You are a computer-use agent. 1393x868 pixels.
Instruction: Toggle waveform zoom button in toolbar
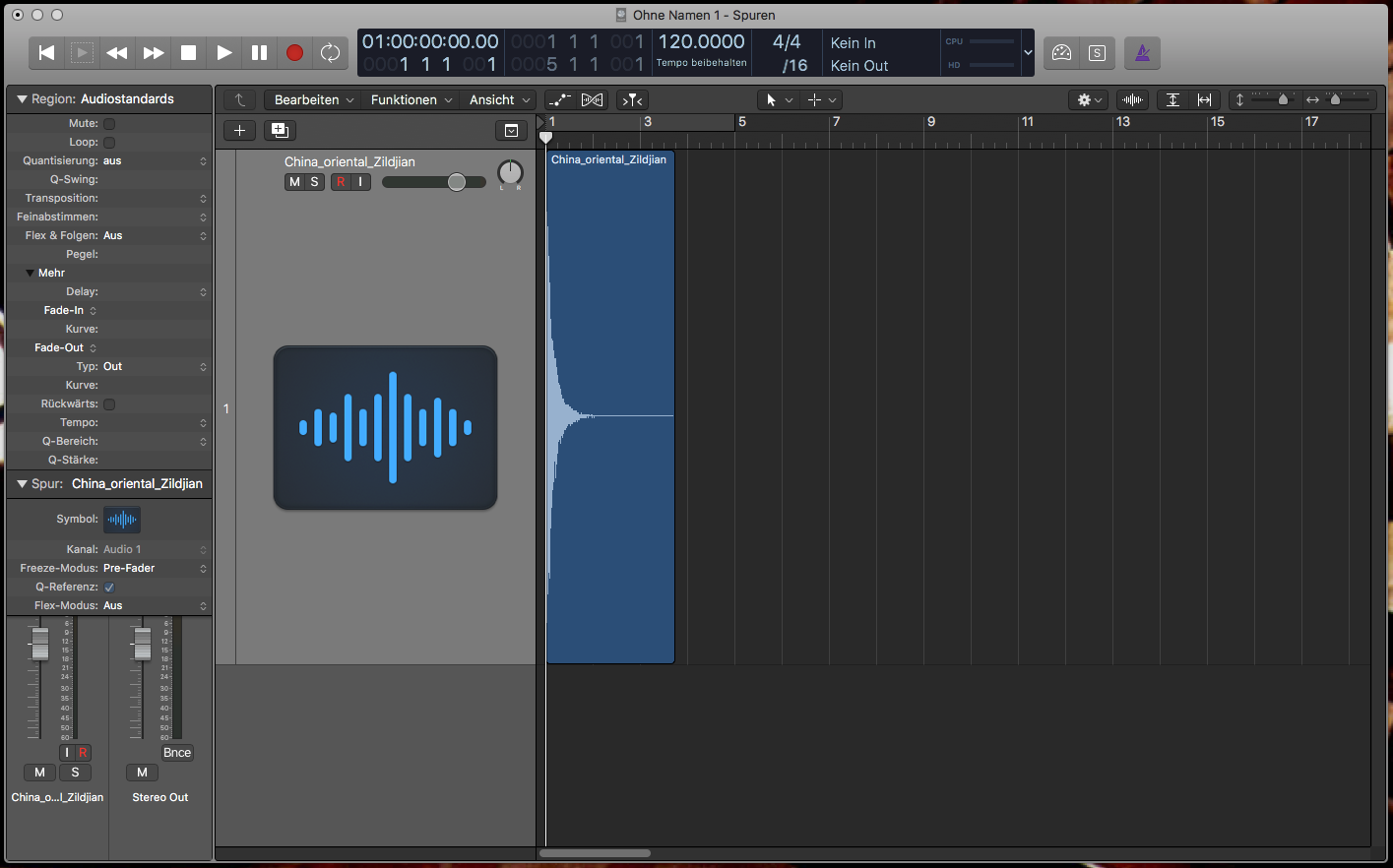click(1133, 99)
